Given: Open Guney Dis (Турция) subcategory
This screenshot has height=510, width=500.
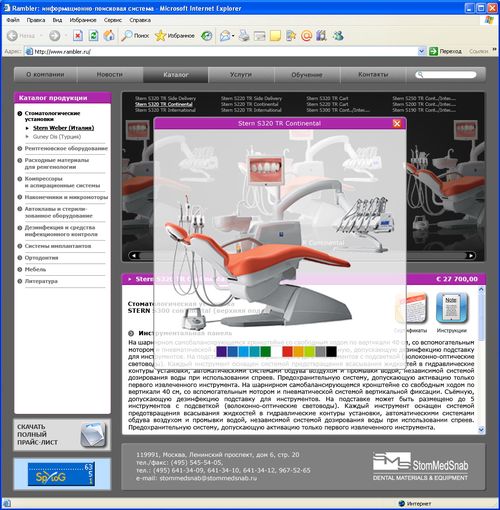Looking at the screenshot, I should click(x=57, y=137).
